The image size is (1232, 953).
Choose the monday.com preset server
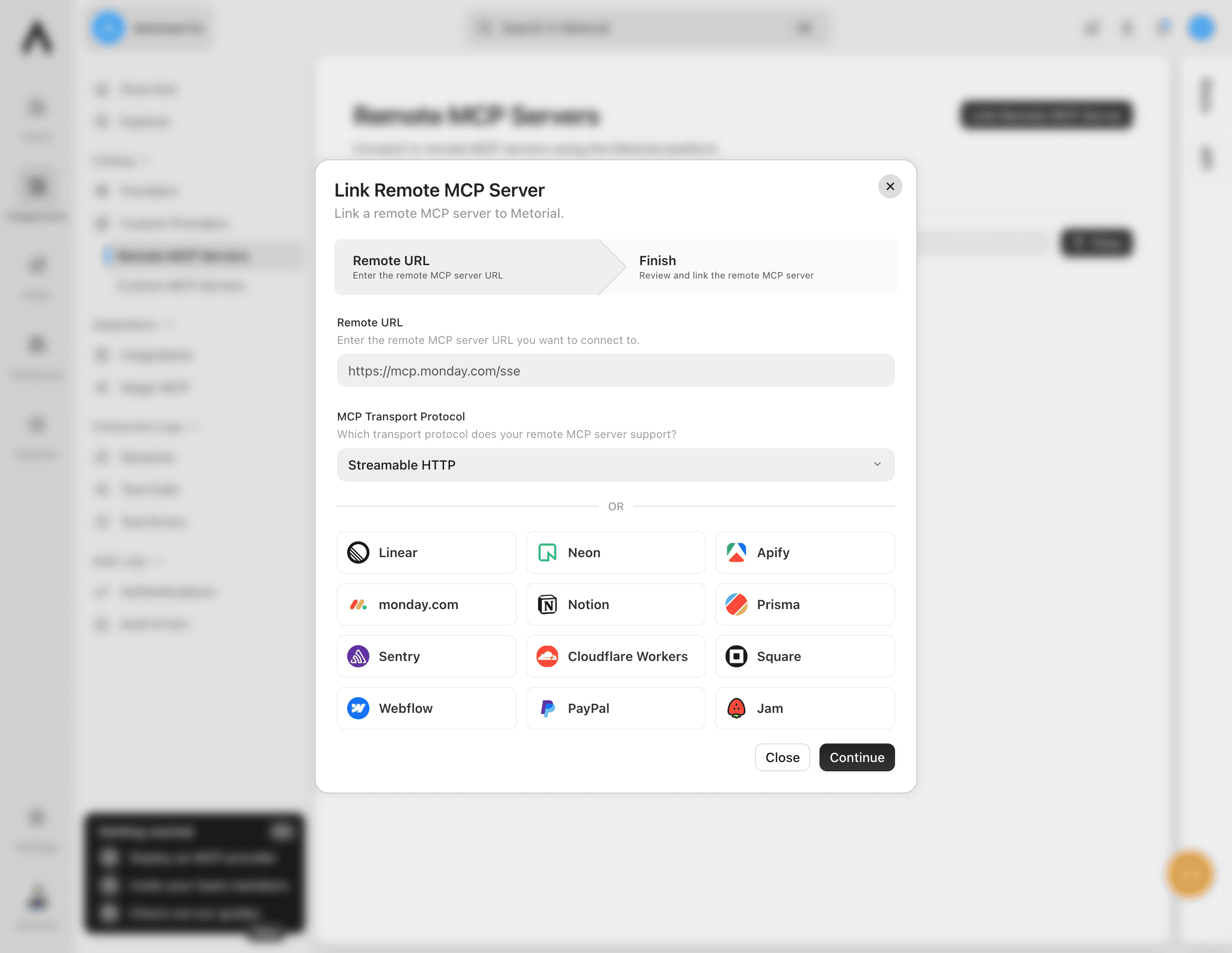tap(426, 604)
